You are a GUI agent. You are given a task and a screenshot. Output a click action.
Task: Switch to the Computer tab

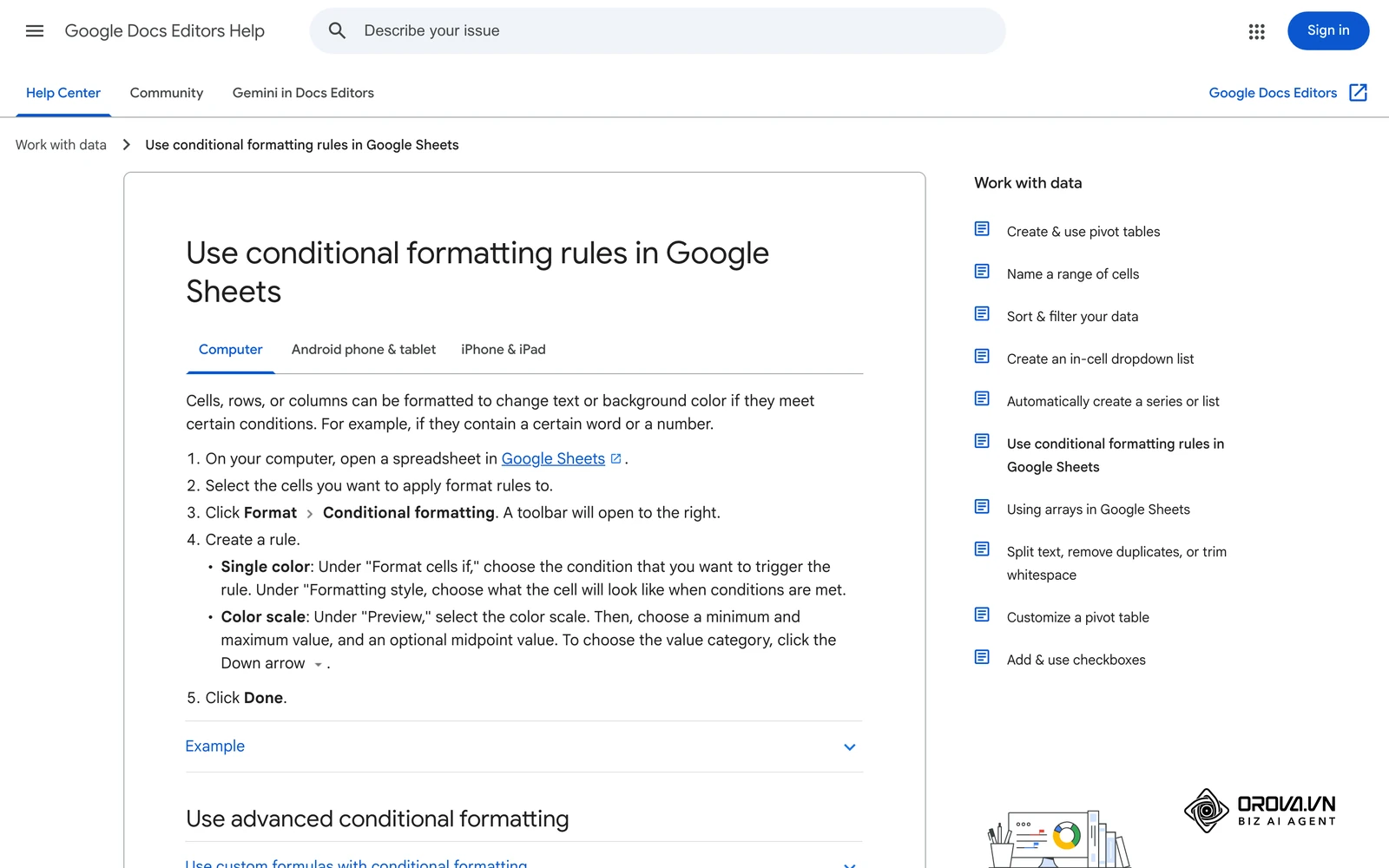click(x=230, y=350)
